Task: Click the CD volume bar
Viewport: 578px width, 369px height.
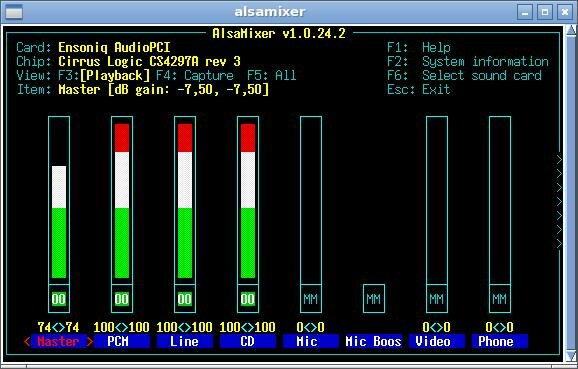Action: coord(248,200)
